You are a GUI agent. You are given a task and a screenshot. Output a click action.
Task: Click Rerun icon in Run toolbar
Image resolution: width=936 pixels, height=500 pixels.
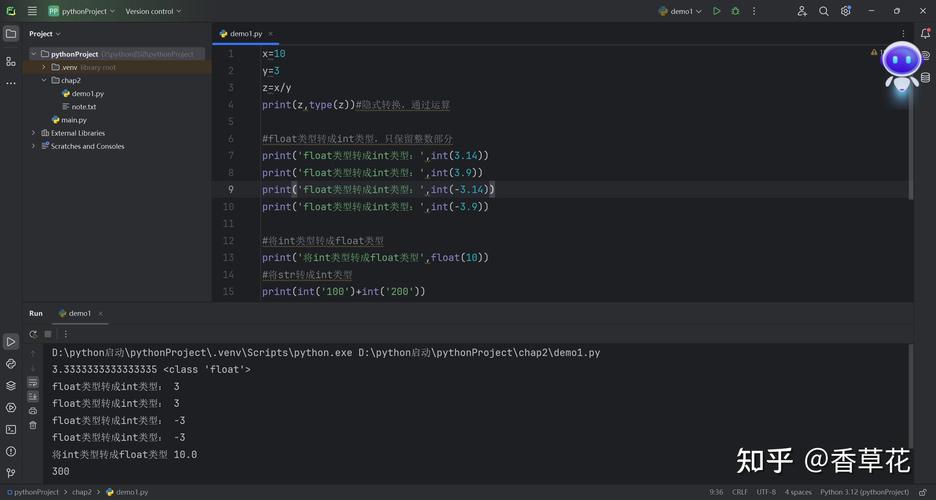[33, 334]
